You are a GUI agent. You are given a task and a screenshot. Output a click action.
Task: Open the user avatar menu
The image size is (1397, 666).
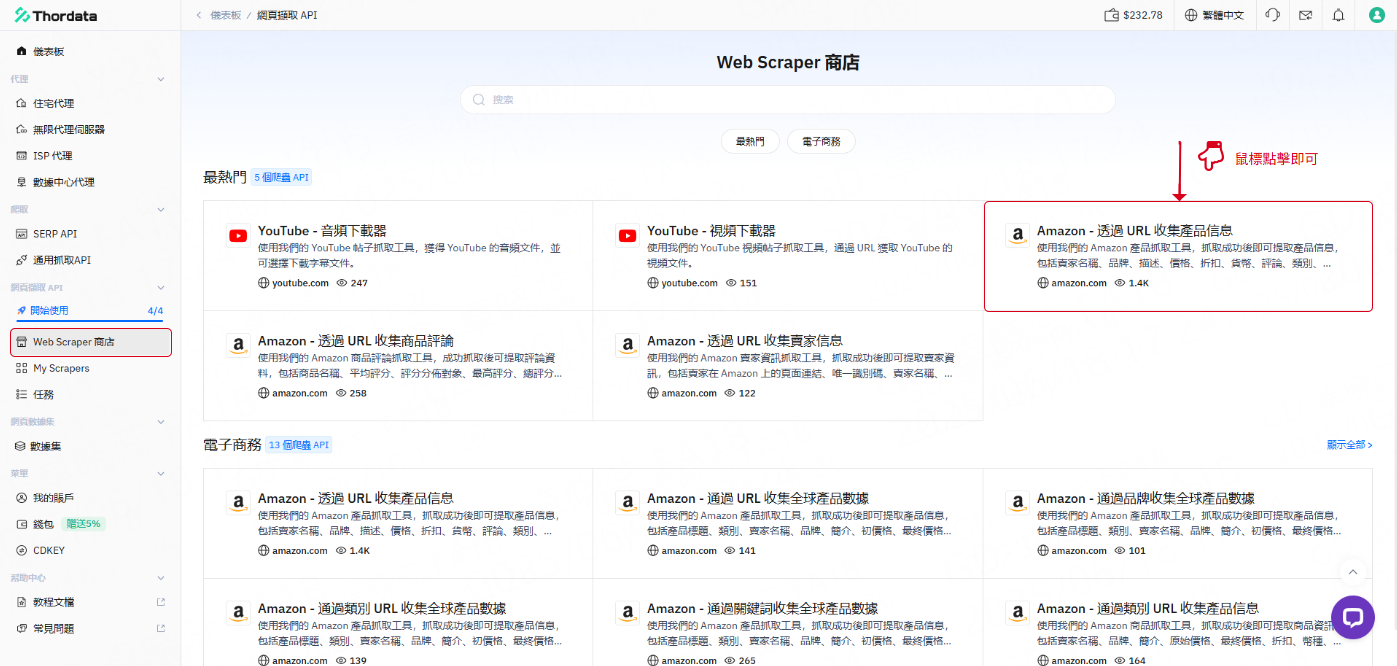click(x=1376, y=15)
